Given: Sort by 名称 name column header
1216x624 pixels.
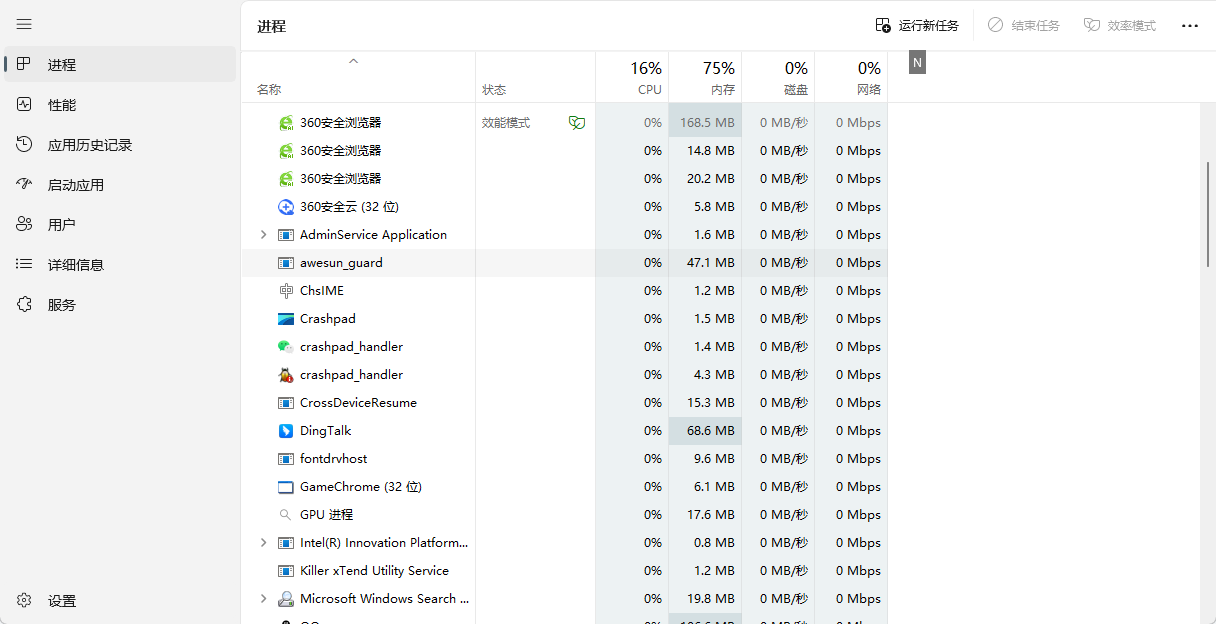Looking at the screenshot, I should tap(269, 89).
